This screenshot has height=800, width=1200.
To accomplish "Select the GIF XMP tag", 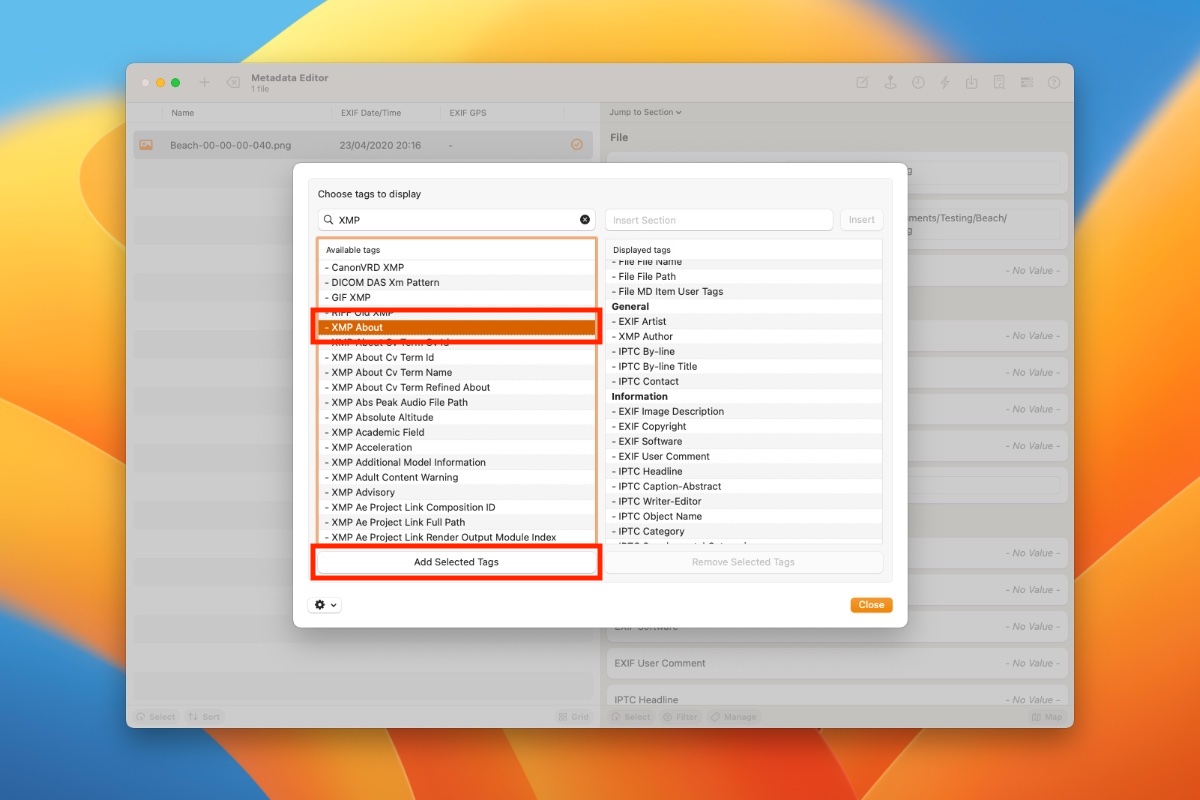I will pos(457,297).
